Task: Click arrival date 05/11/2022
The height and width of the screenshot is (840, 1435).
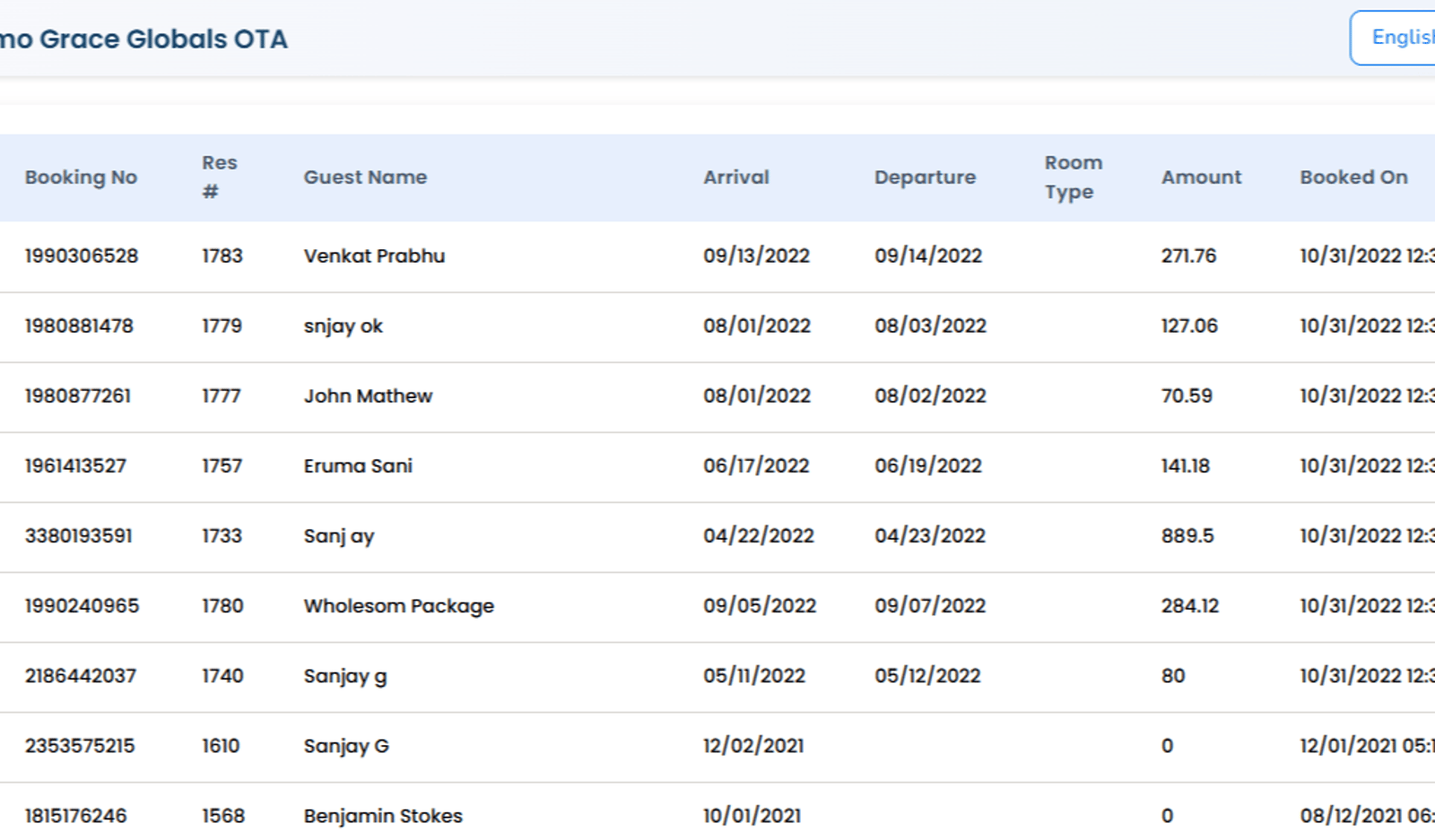Action: (x=754, y=675)
